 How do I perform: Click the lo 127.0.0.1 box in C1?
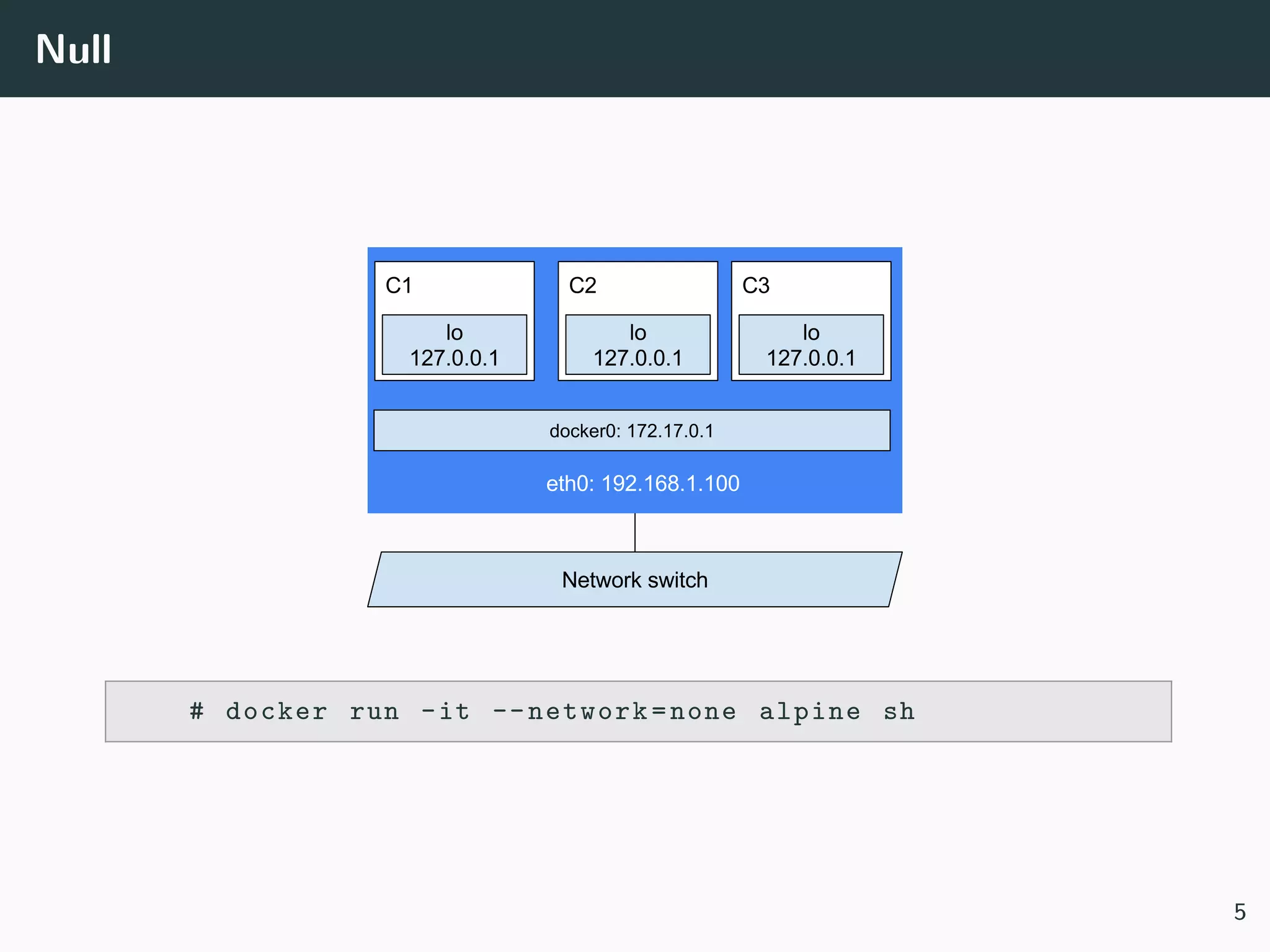(x=454, y=345)
